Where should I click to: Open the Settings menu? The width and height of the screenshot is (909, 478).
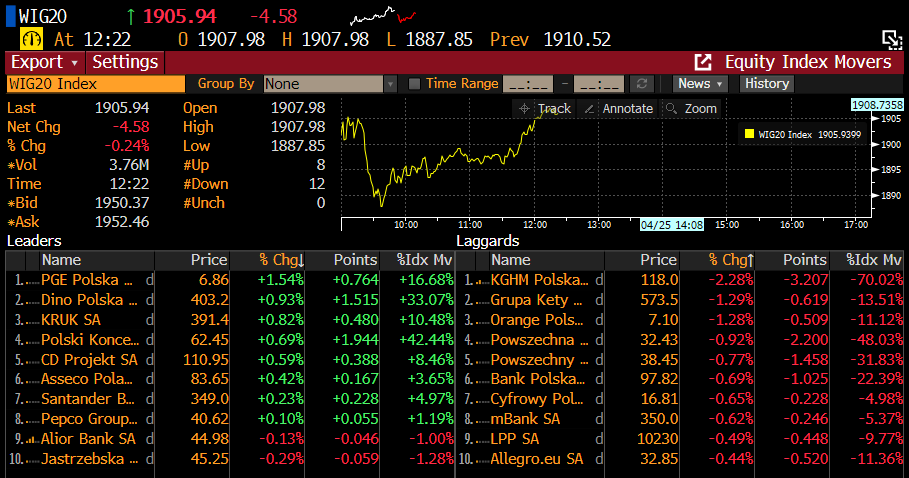tap(125, 62)
